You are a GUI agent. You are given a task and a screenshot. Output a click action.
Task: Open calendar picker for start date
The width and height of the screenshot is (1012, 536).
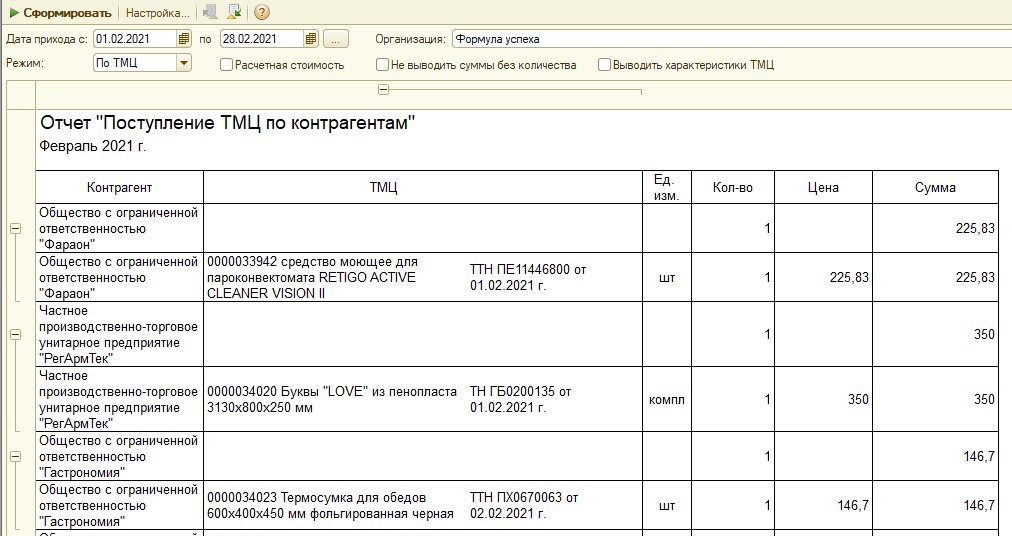point(184,39)
